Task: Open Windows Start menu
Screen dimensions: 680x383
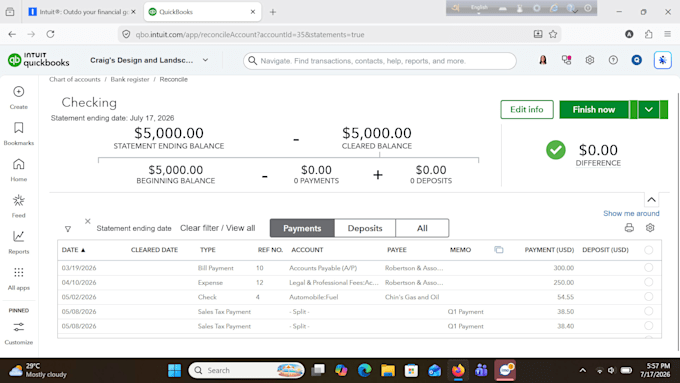Action: (174, 370)
